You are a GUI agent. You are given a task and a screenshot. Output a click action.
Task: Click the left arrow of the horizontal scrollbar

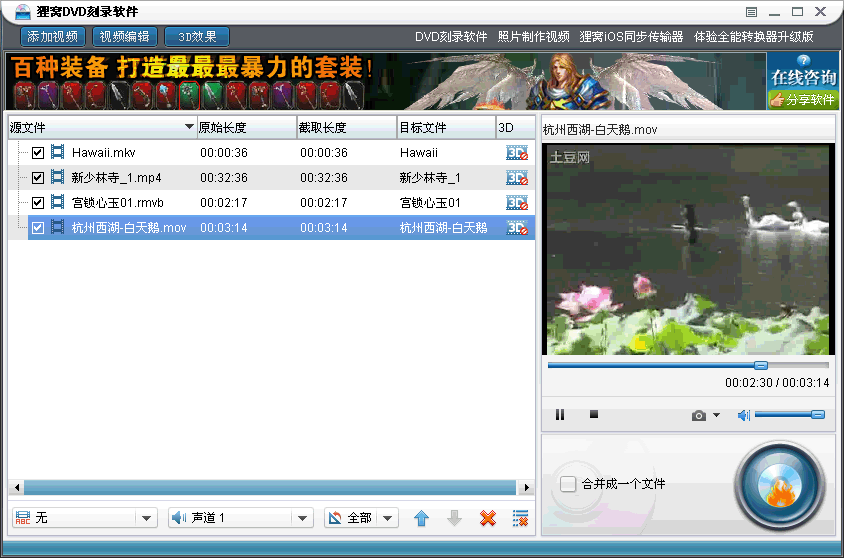(x=17, y=488)
